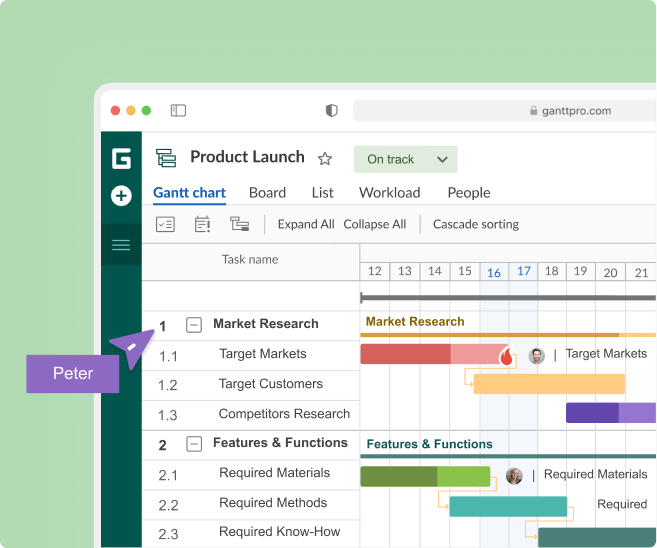Star the Product Launch project as favorite

click(x=325, y=159)
